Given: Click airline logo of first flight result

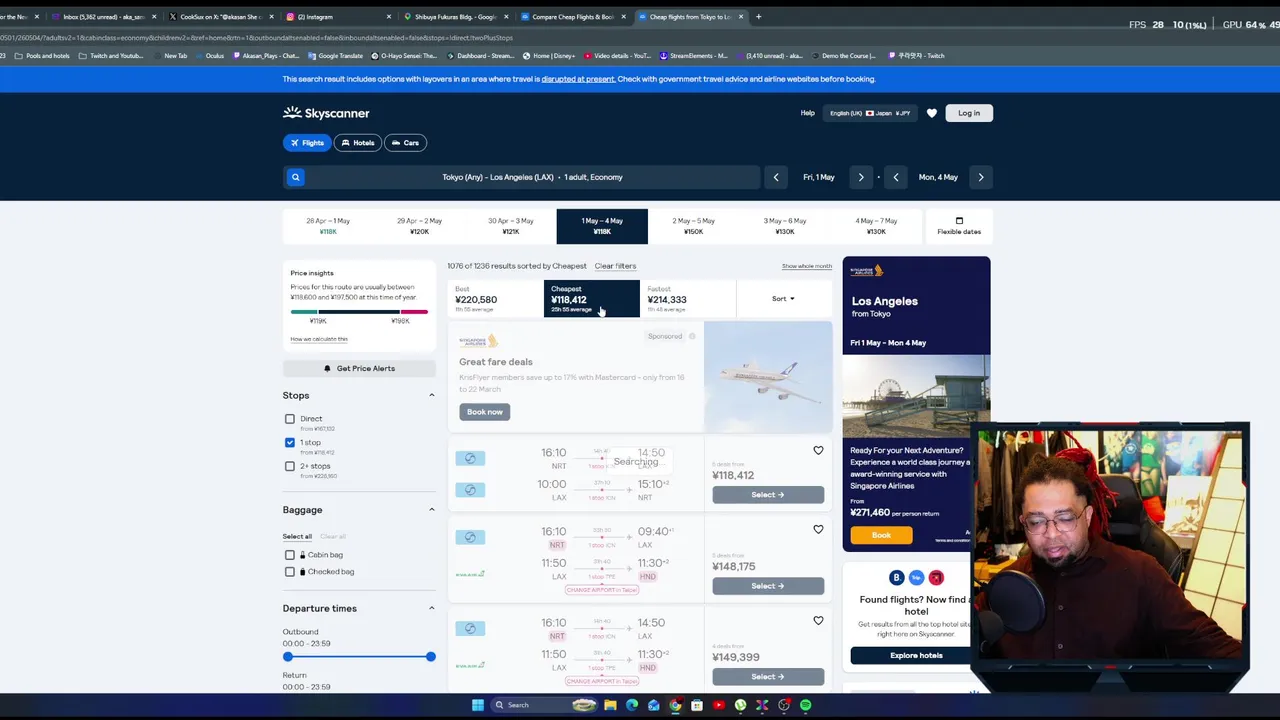Looking at the screenshot, I should pyautogui.click(x=470, y=458).
